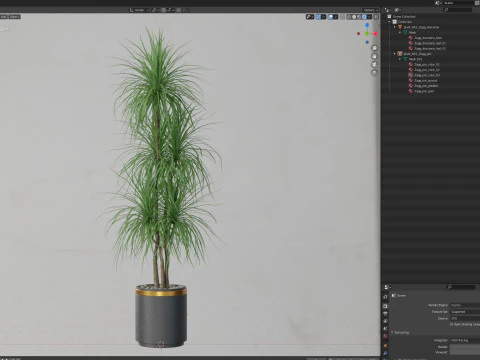This screenshot has height=360, width=480.
Task: Click the scene name field in top bar
Action: point(458,3)
